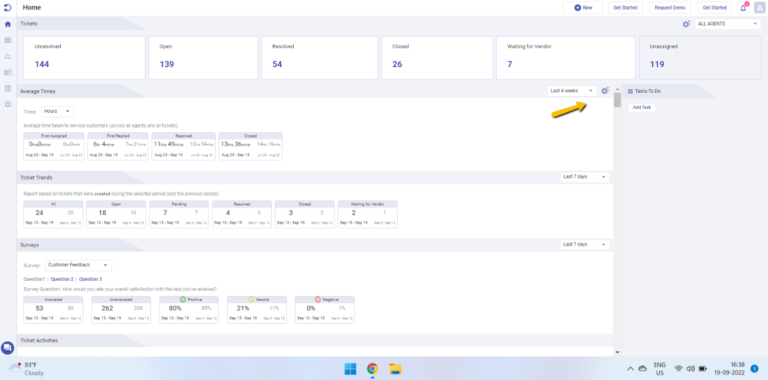Click the scrollbar up arrow

click(617, 90)
